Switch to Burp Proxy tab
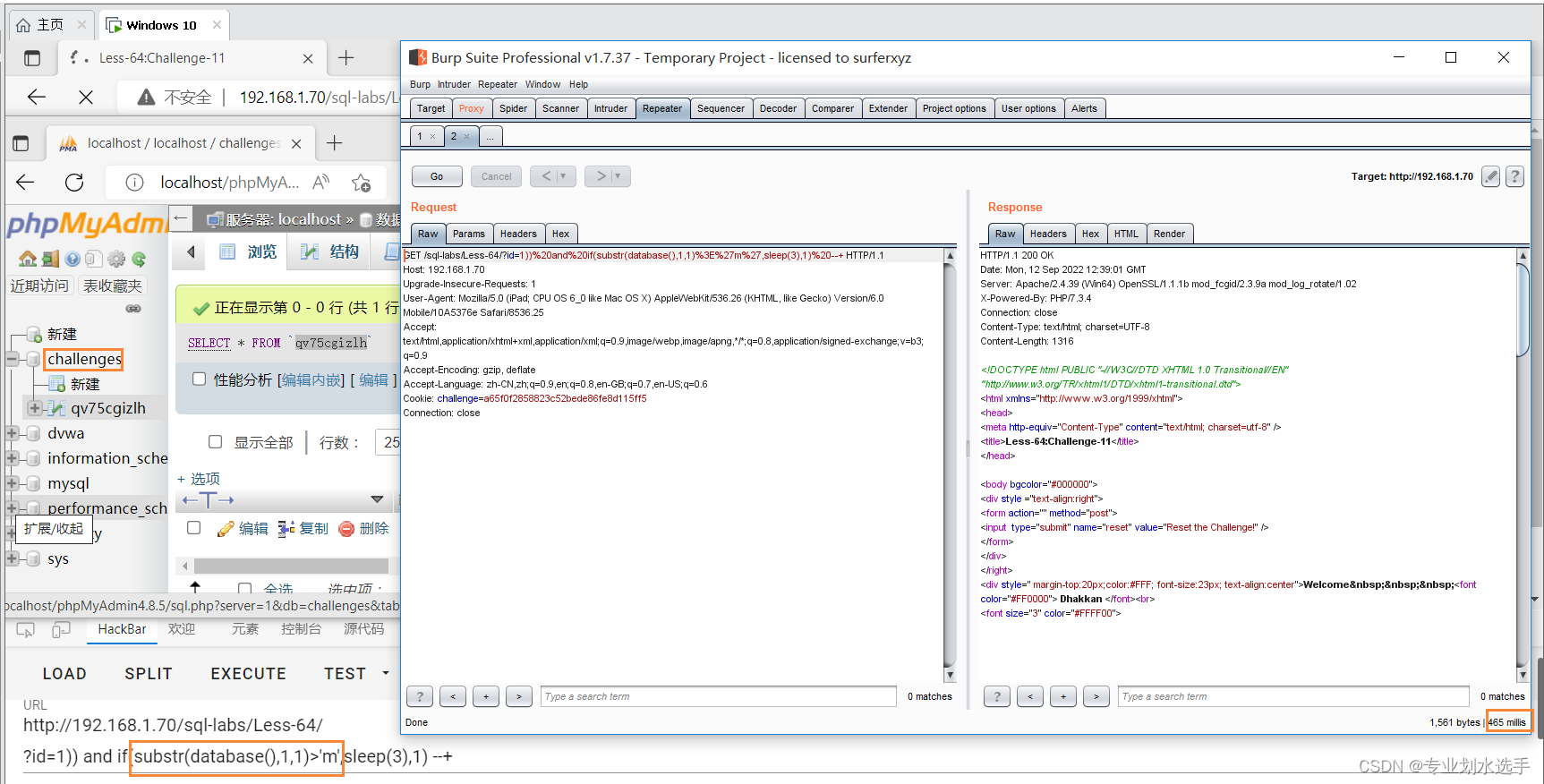 point(471,108)
